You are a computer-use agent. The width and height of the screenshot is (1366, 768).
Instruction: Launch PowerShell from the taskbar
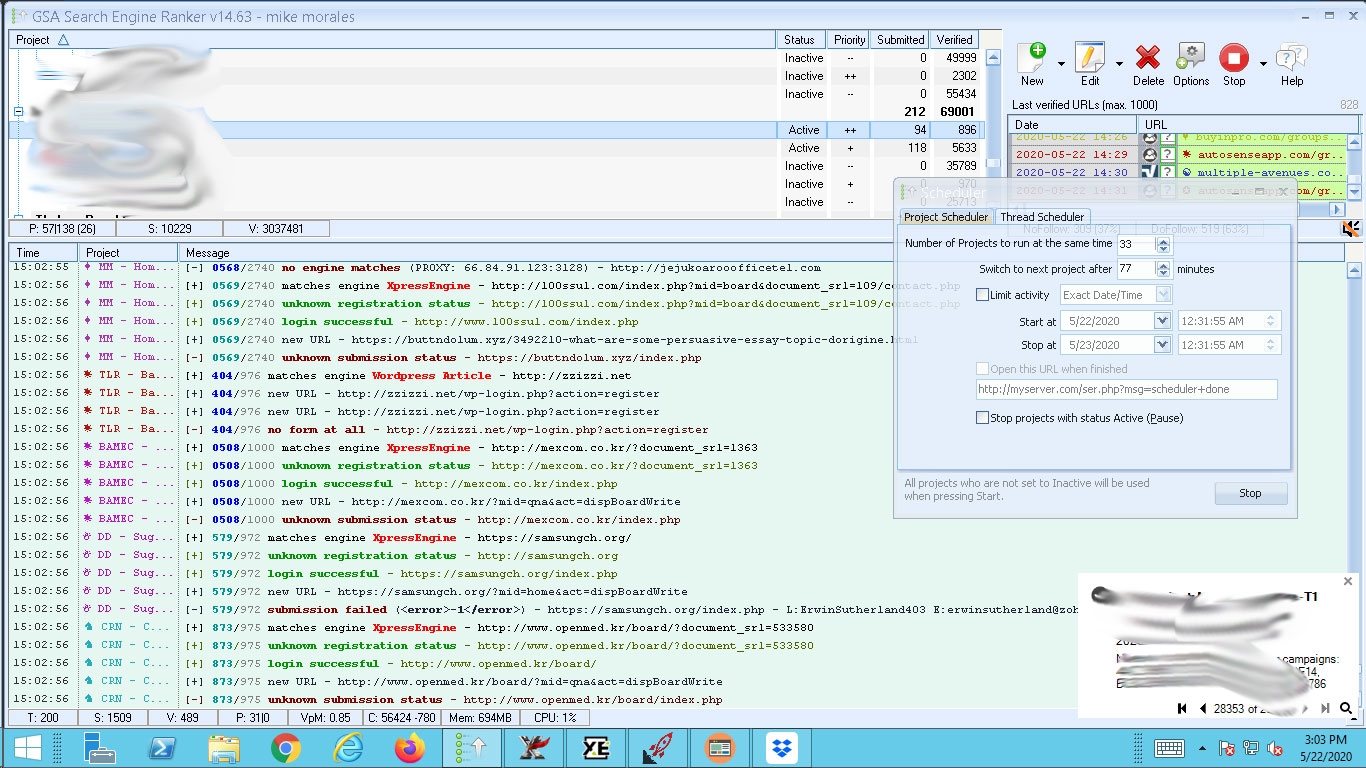(161, 748)
